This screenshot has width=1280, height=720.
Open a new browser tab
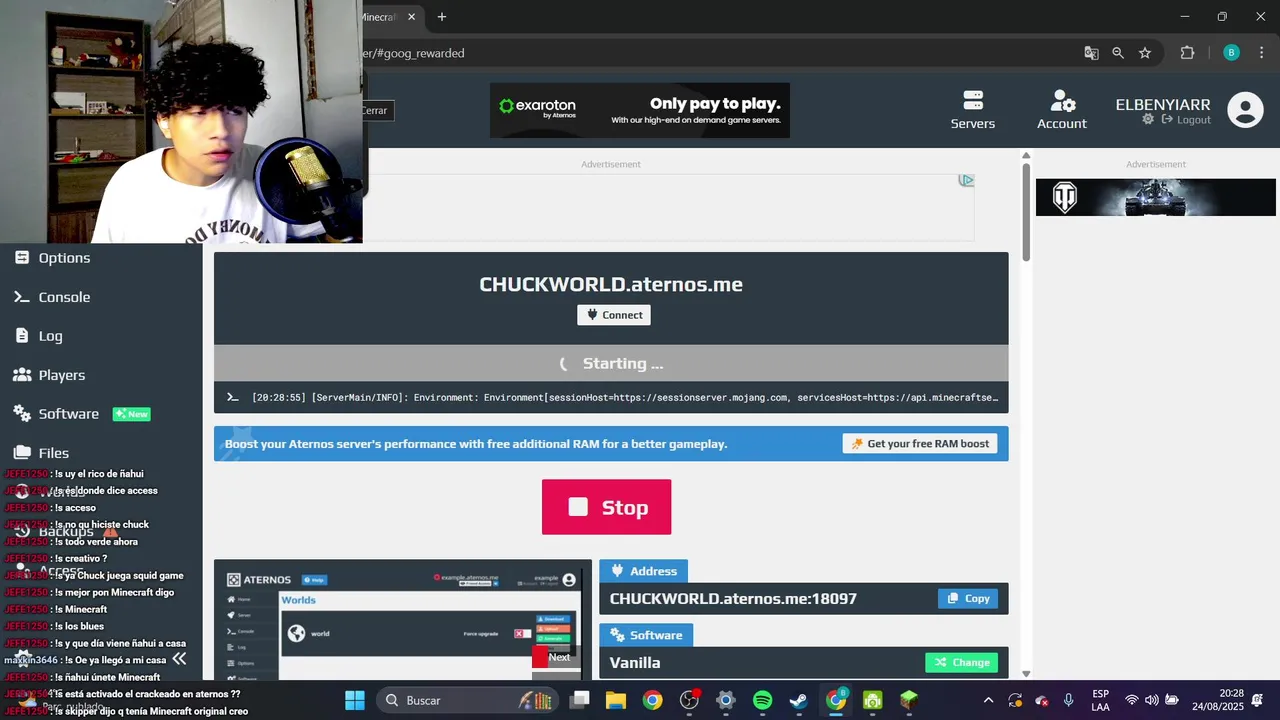click(x=442, y=17)
